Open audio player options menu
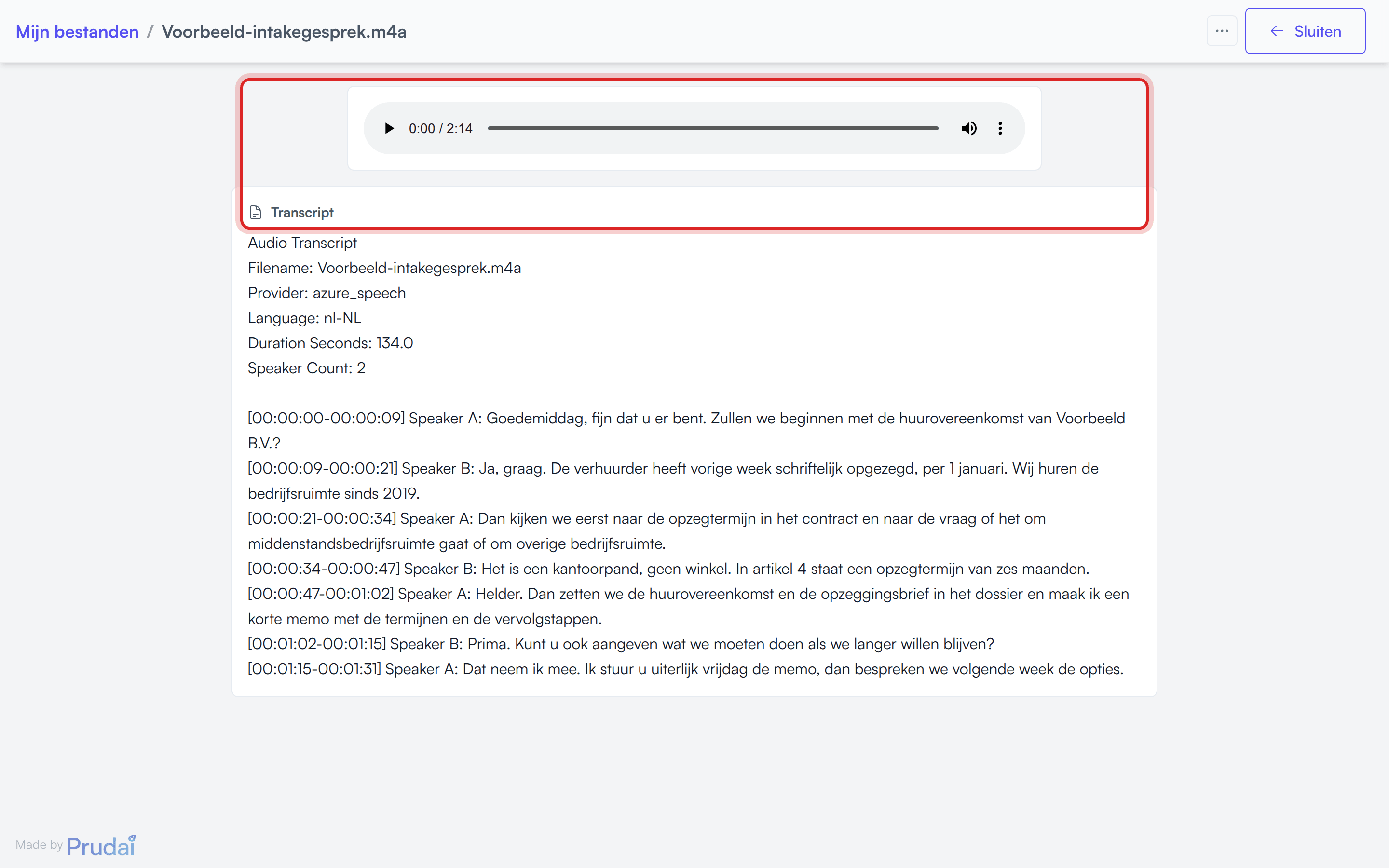Screen dimensions: 1389x868 pyautogui.click(x=1000, y=128)
